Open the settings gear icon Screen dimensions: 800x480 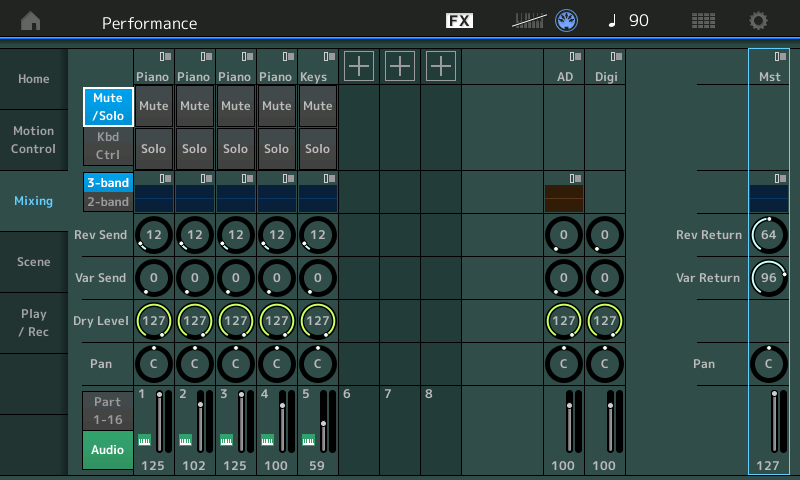[759, 21]
